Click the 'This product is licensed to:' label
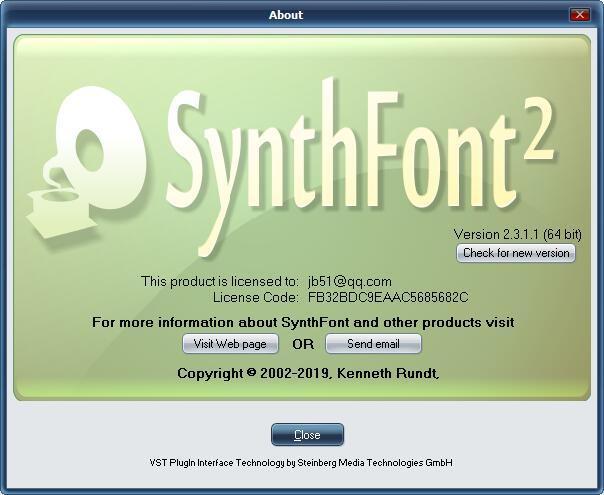604x495 pixels. tap(220, 281)
